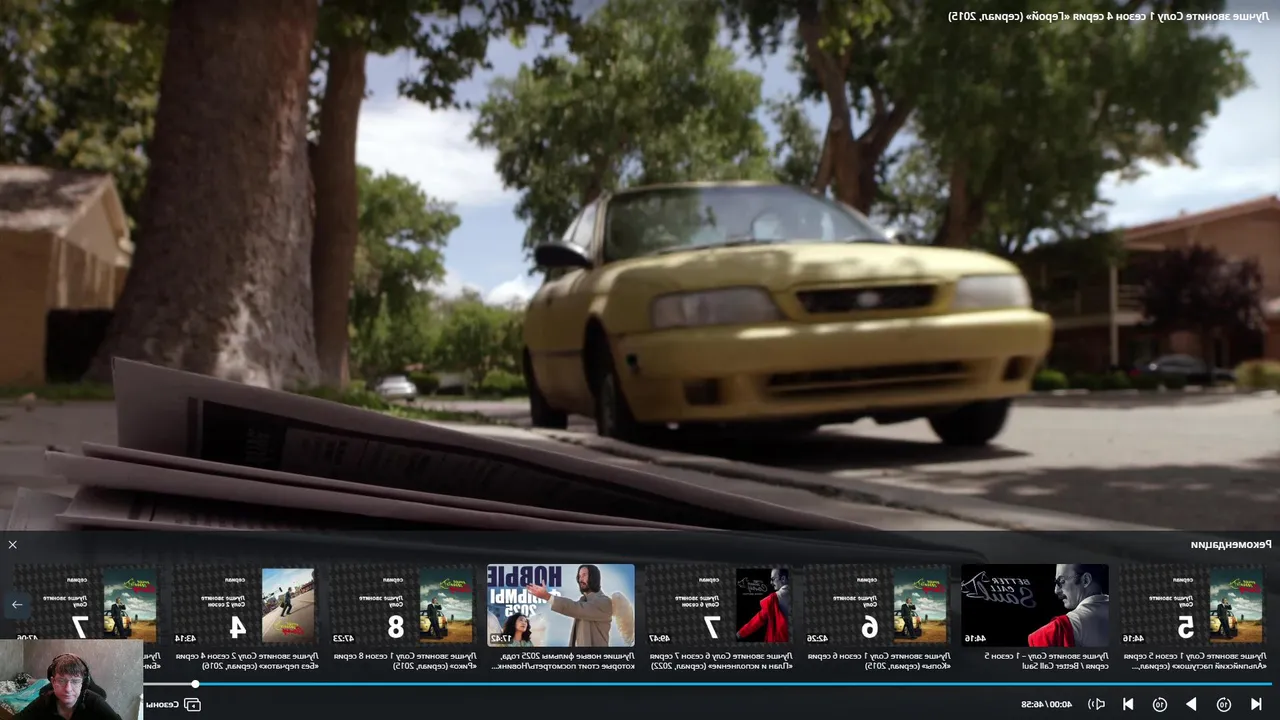This screenshot has height=720, width=1280.
Task: Click the volume speaker icon
Action: [x=1097, y=704]
